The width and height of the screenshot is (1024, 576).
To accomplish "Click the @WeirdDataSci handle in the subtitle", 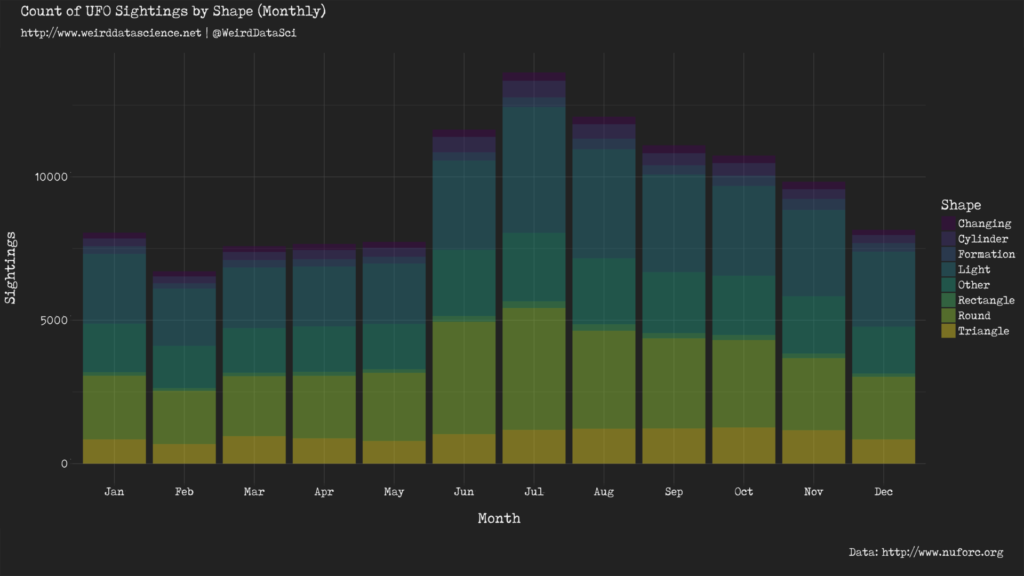I will (x=254, y=33).
